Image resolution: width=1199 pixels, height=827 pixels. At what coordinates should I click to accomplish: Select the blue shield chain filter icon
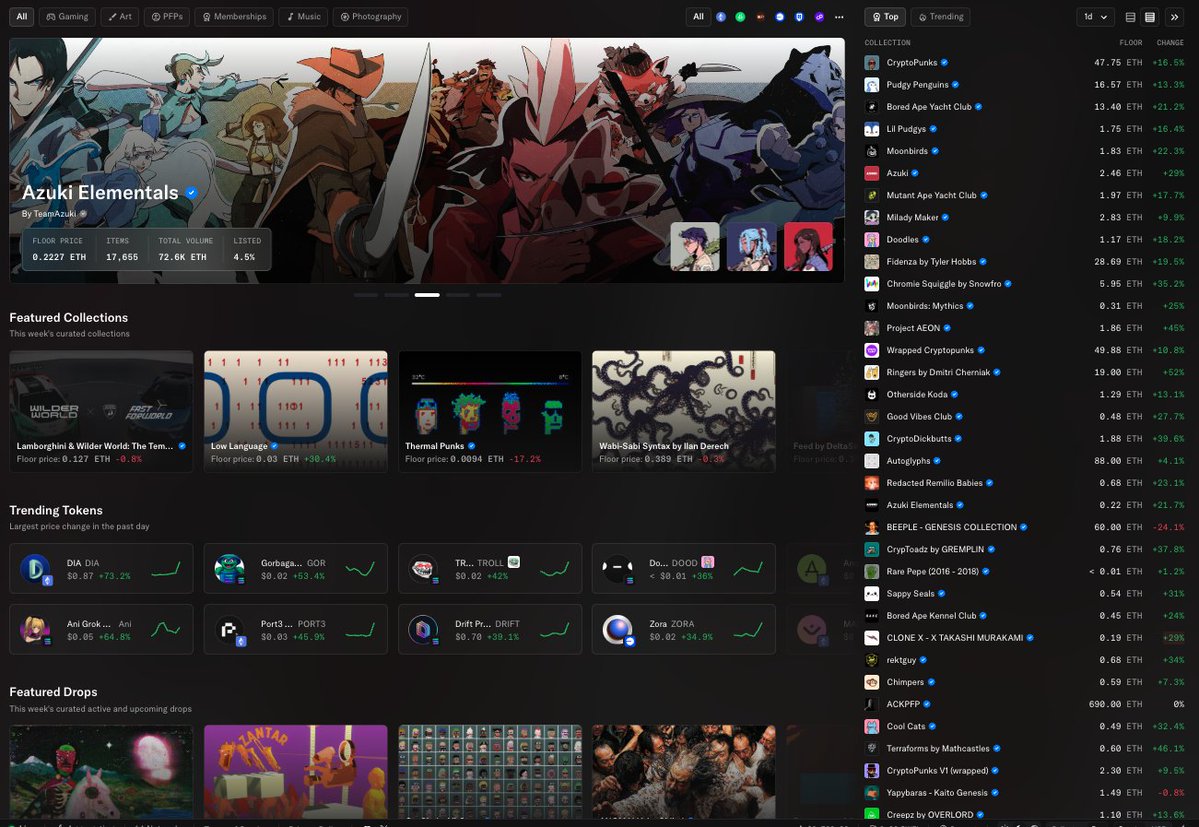[x=799, y=17]
